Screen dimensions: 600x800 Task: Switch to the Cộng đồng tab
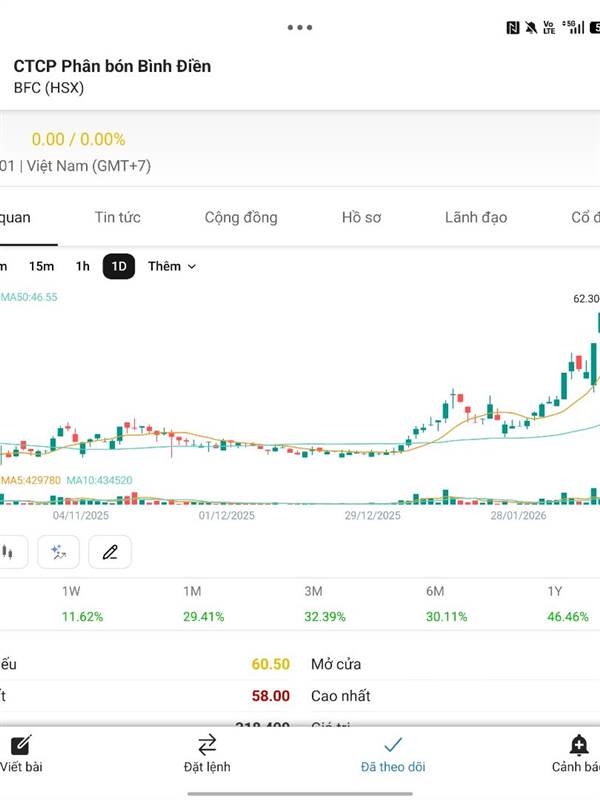[x=241, y=217]
